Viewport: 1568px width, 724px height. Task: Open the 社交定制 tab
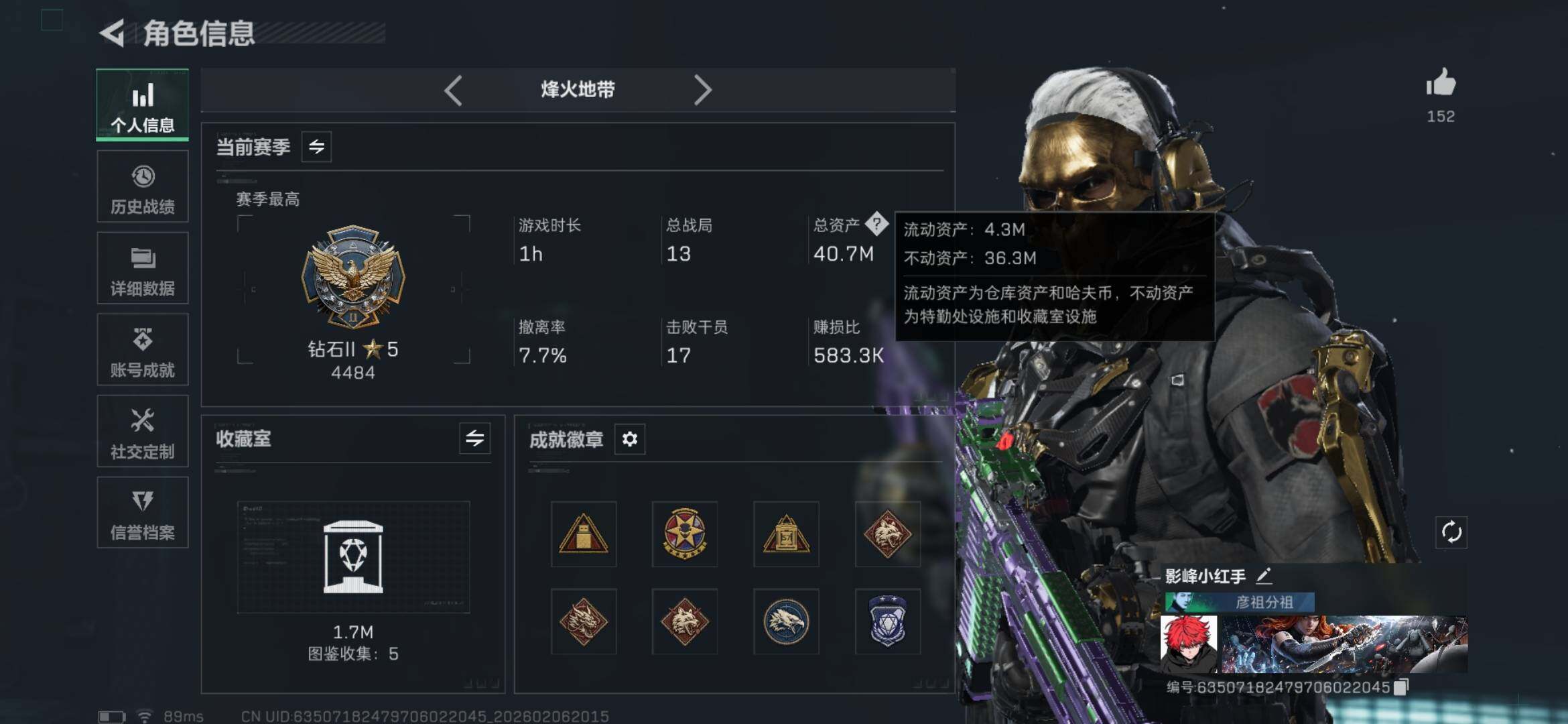coord(143,432)
